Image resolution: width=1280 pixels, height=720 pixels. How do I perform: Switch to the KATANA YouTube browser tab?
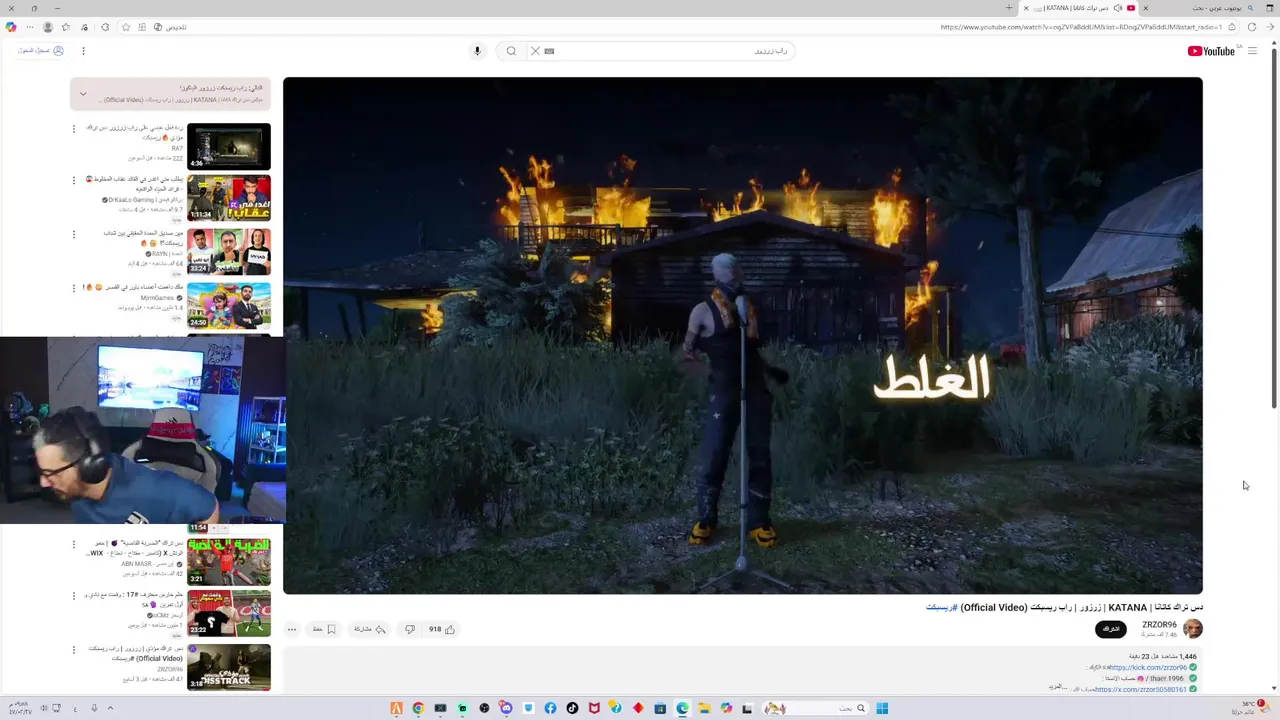click(1080, 8)
